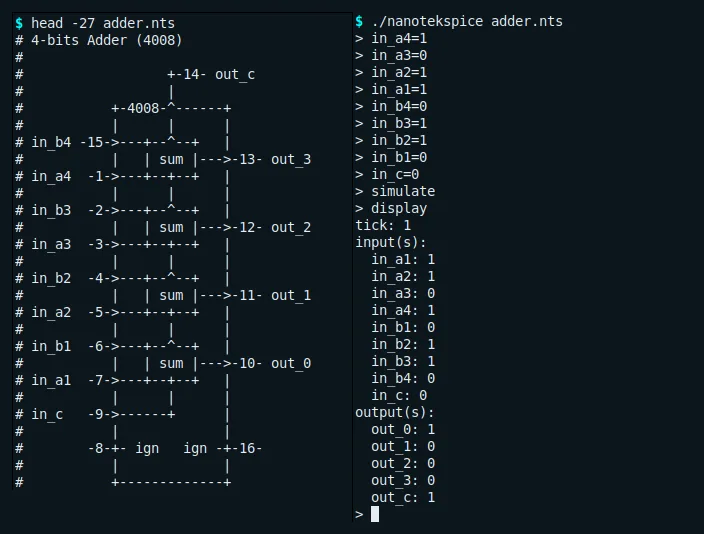Select the '> in_a1=1' prompt line
The width and height of the screenshot is (704, 534).
point(391,89)
